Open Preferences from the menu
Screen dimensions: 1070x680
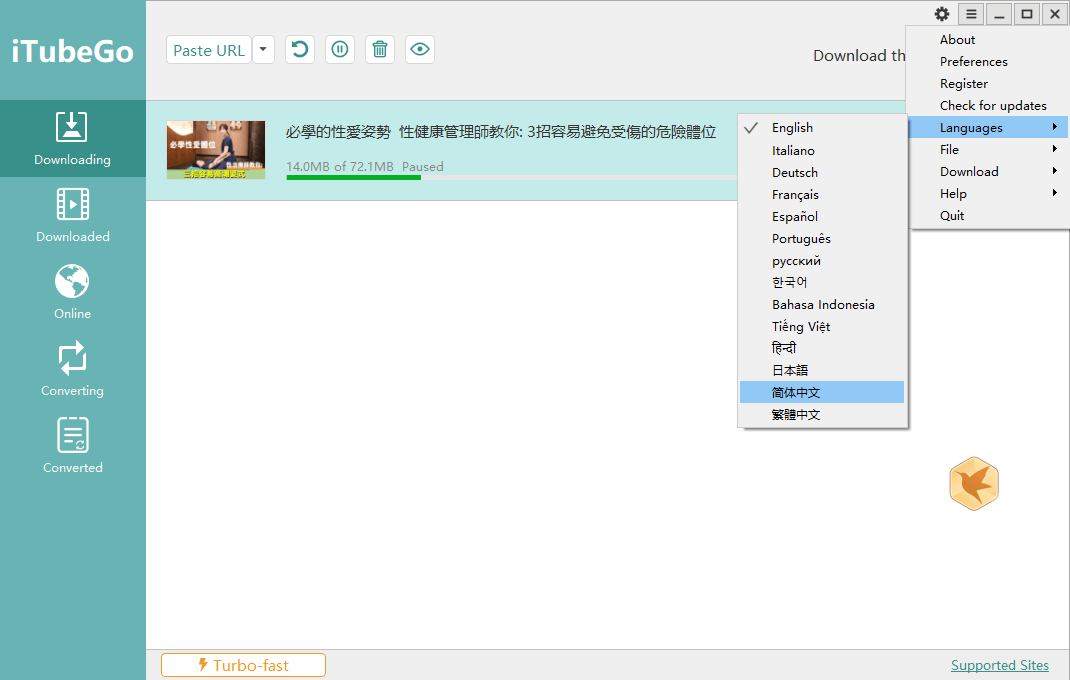point(987,61)
